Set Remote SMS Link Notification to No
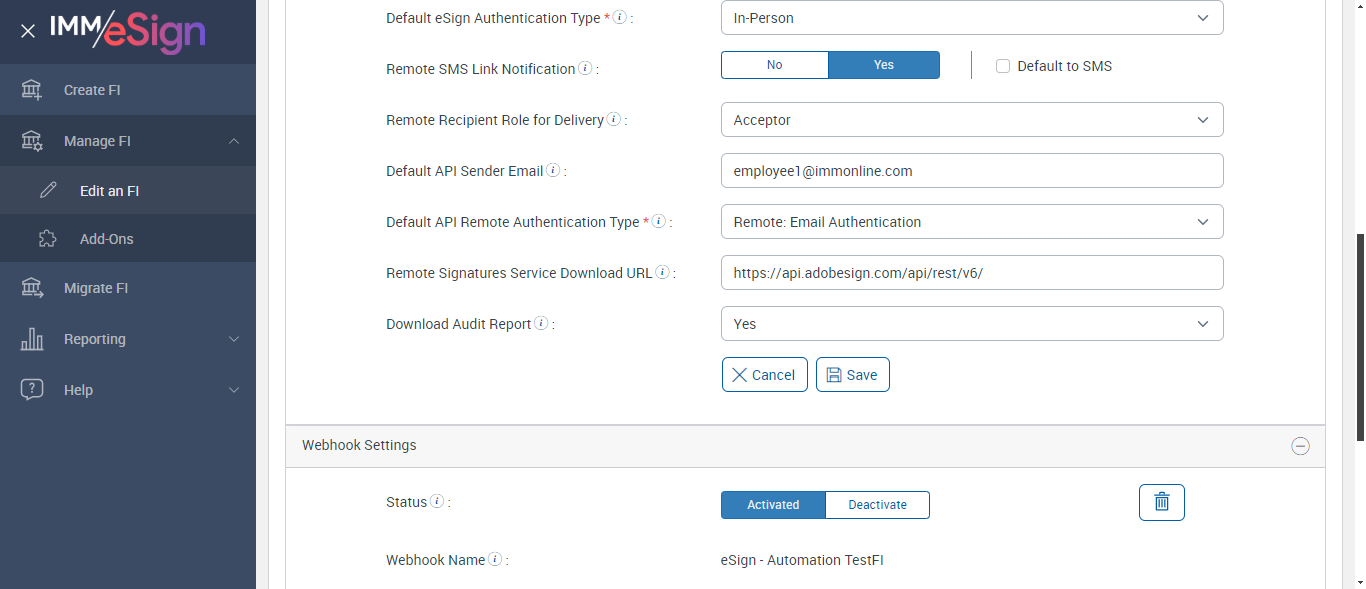 pos(775,65)
